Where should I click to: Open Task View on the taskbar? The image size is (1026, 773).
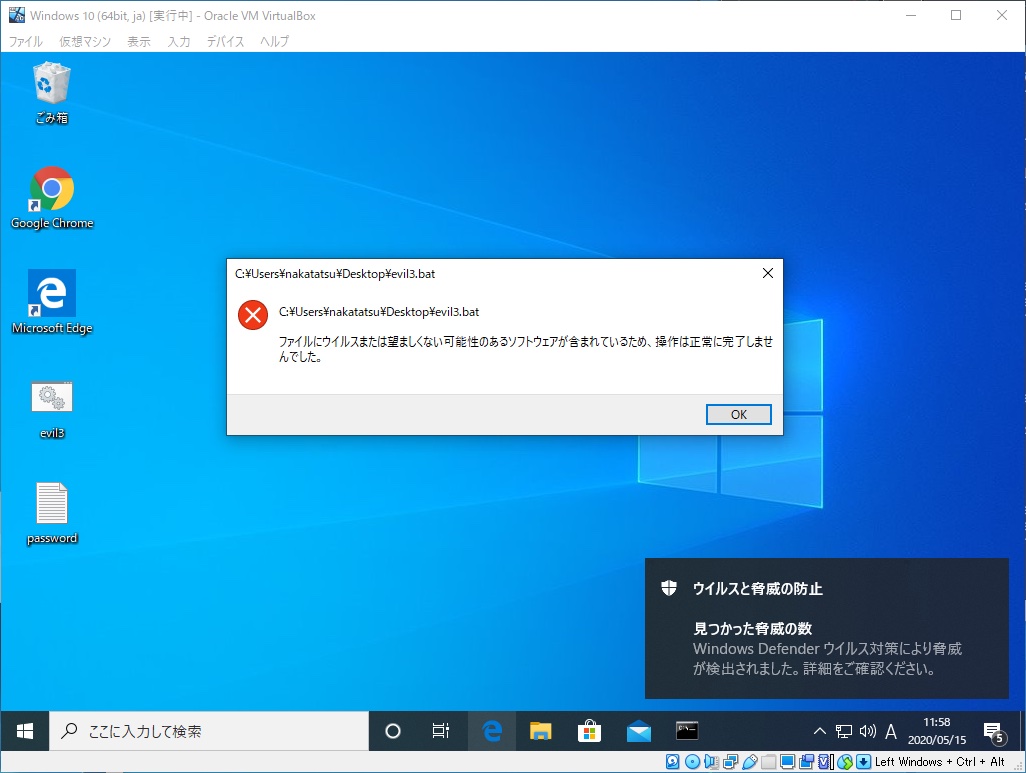pos(441,731)
